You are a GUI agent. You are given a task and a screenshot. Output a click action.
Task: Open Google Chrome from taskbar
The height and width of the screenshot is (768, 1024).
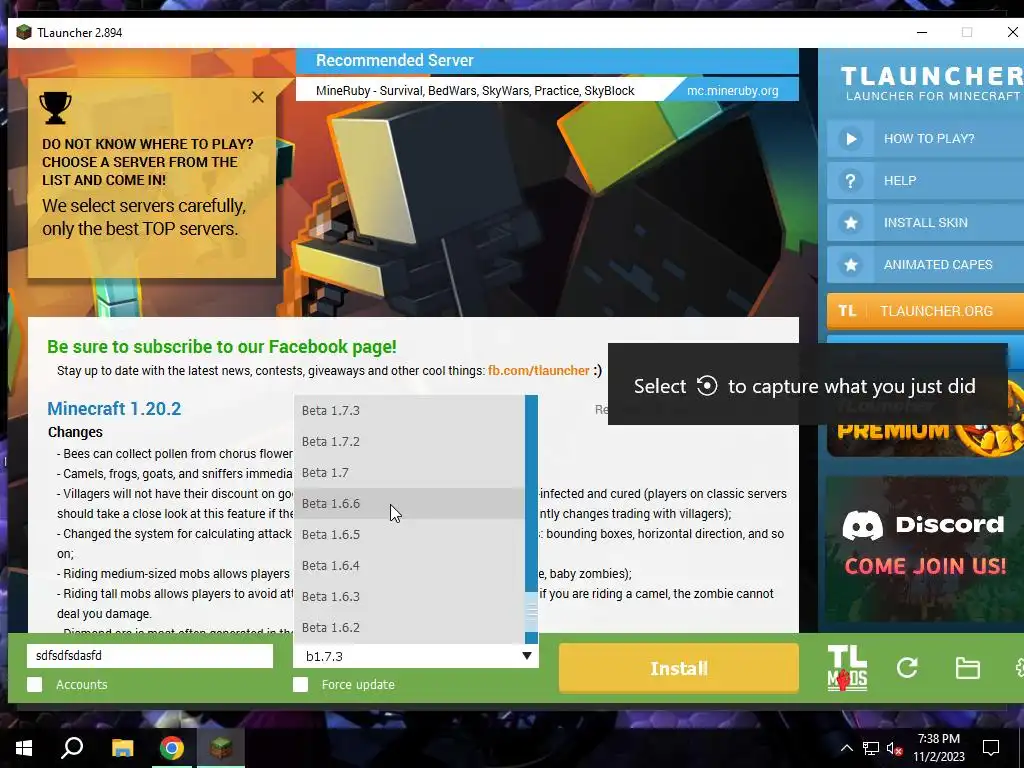click(172, 748)
